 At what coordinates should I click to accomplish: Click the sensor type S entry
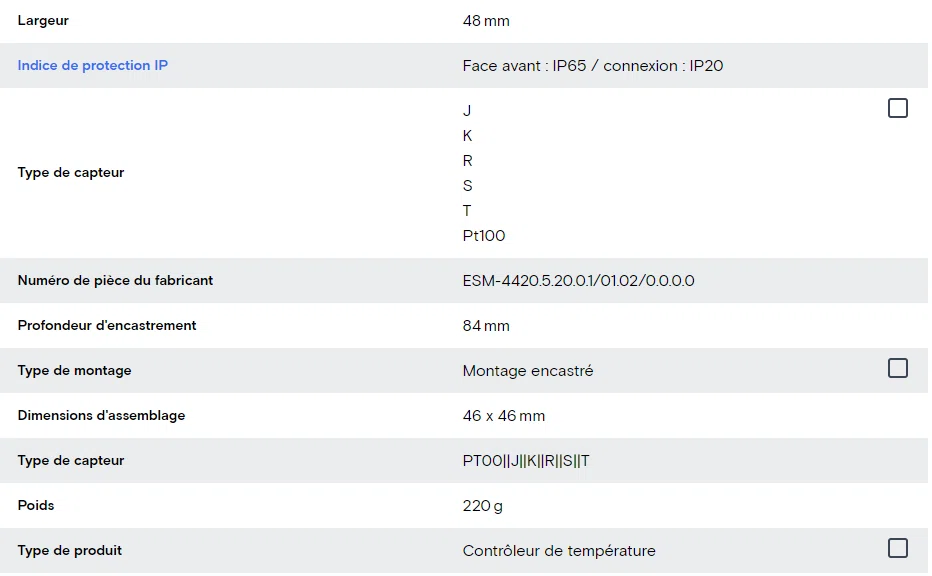pyautogui.click(x=467, y=186)
